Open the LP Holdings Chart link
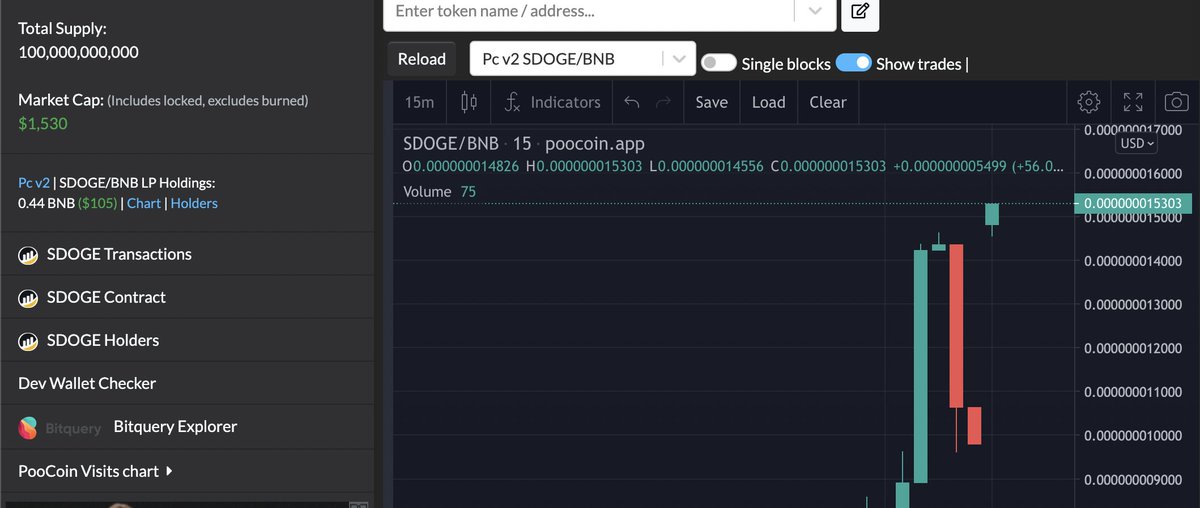1200x508 pixels. click(144, 203)
